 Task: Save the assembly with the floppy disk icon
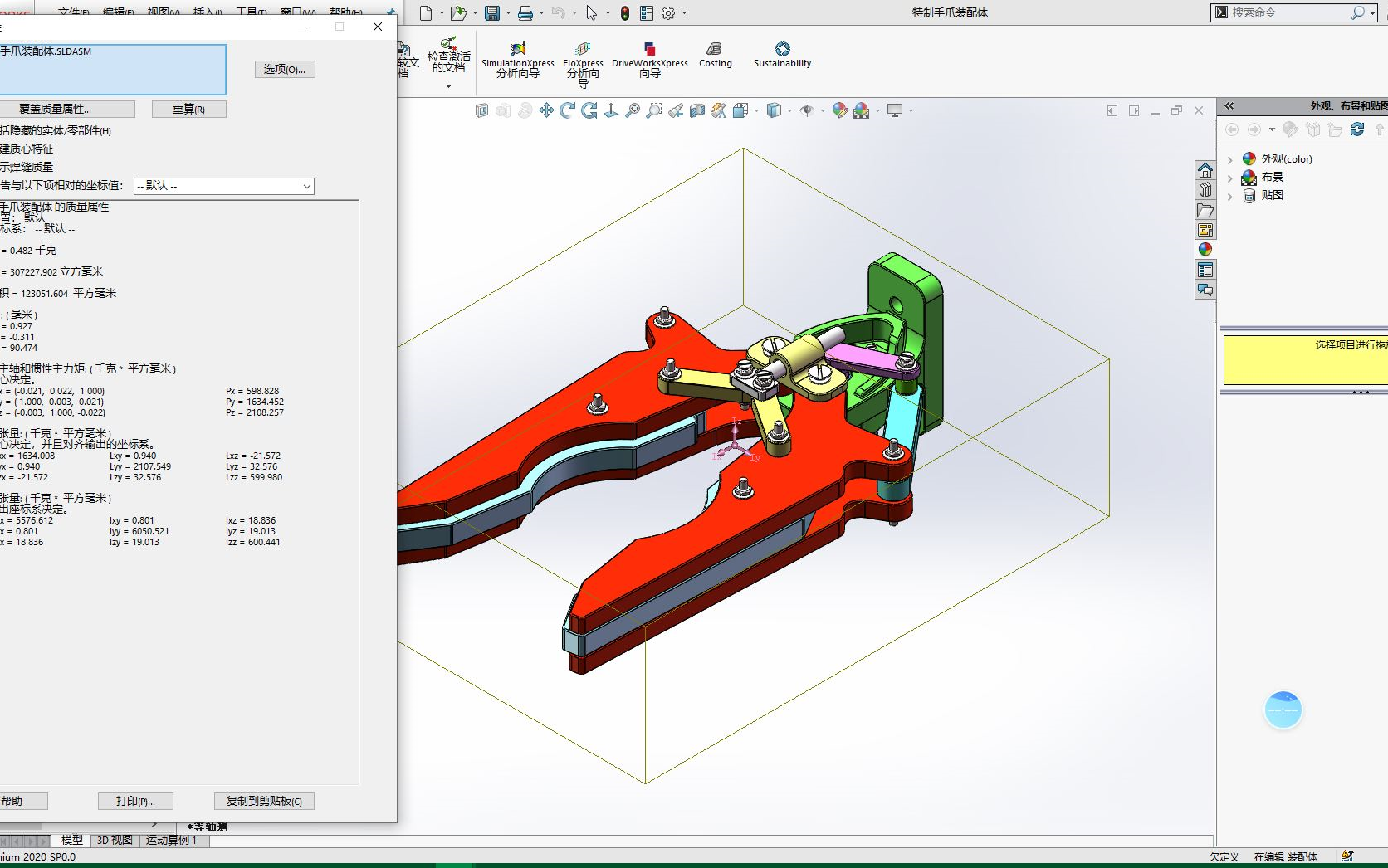pos(492,13)
